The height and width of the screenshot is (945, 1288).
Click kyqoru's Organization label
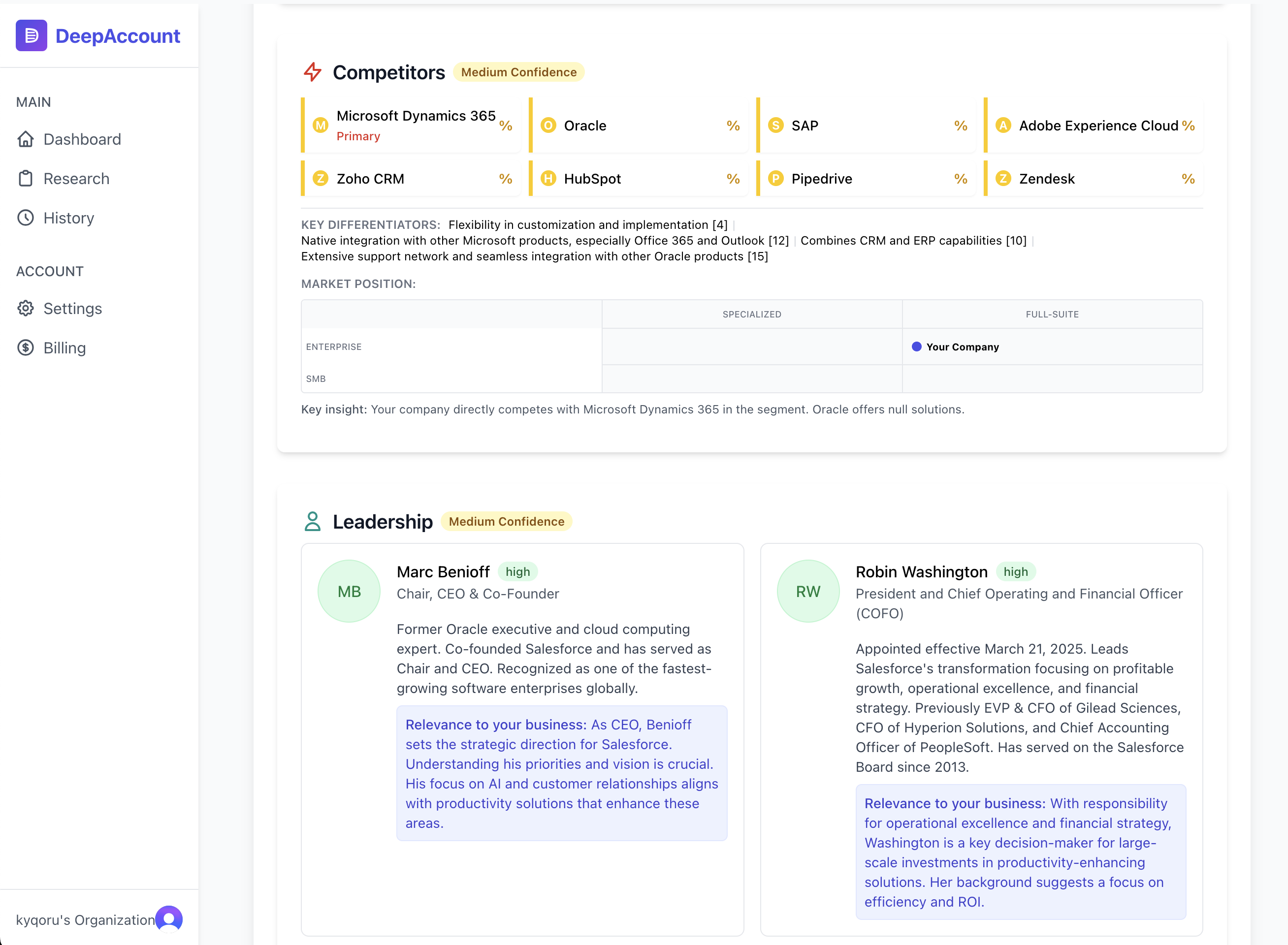click(x=85, y=919)
